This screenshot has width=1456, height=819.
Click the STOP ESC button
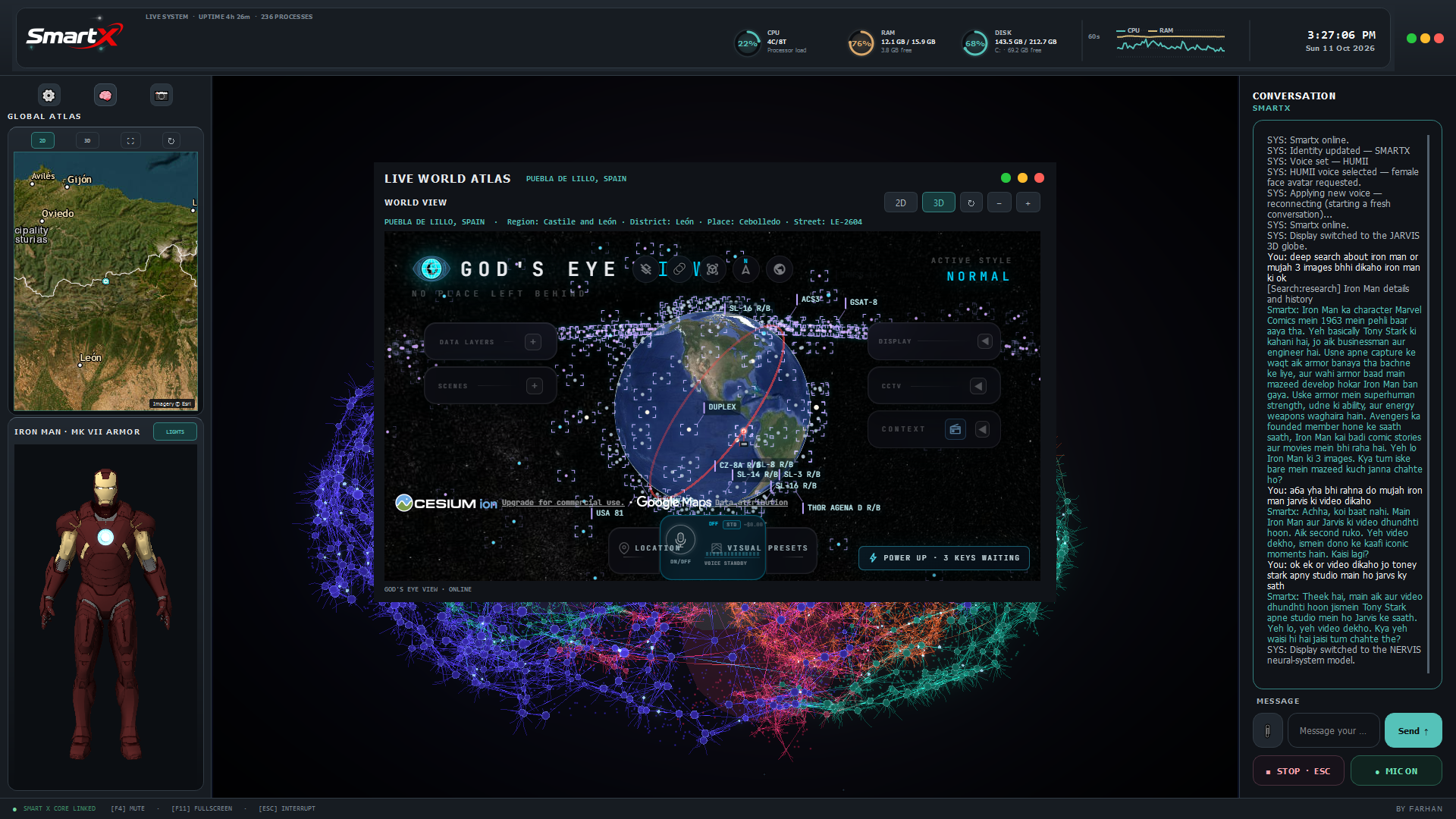point(1298,770)
